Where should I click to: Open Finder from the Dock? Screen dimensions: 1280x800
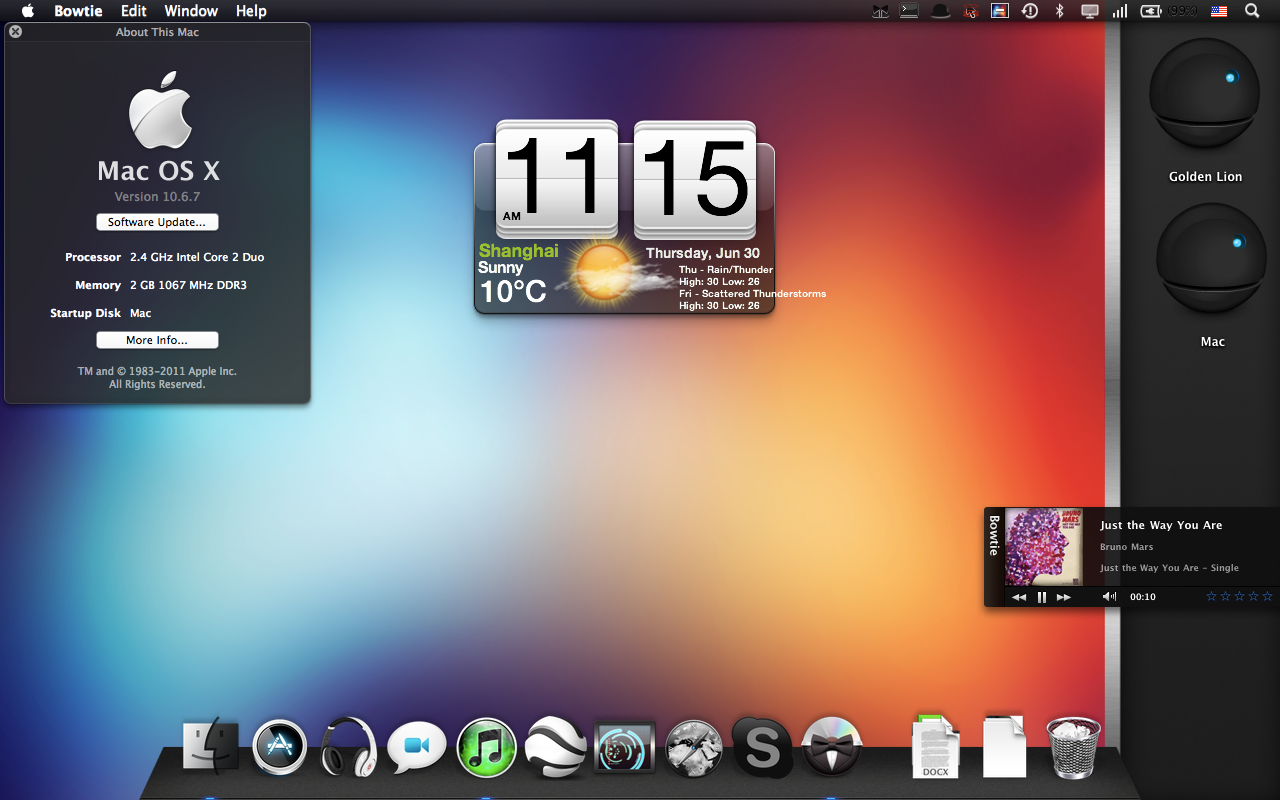click(x=211, y=745)
